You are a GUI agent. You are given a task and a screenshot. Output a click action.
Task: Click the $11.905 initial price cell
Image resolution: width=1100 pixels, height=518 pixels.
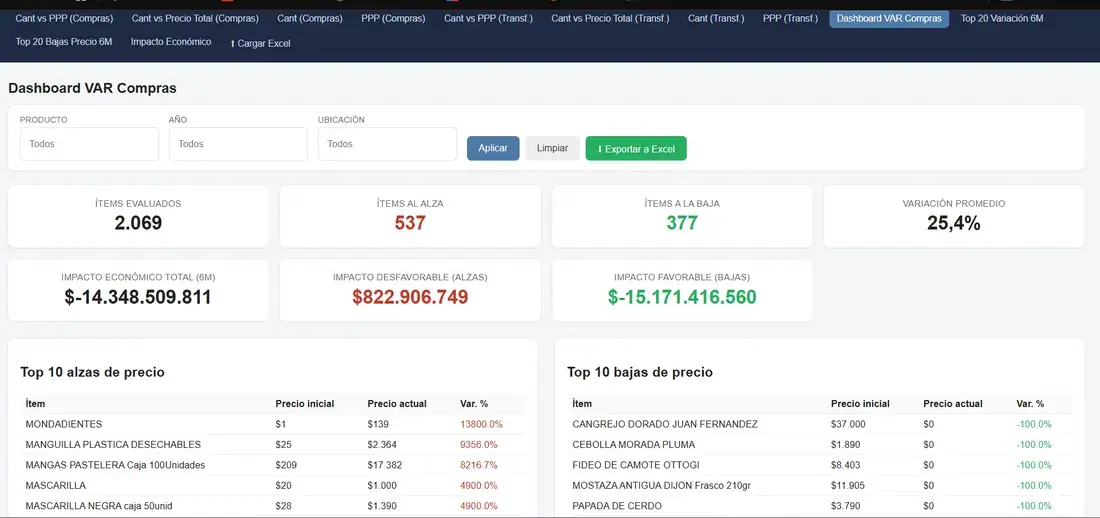point(848,485)
